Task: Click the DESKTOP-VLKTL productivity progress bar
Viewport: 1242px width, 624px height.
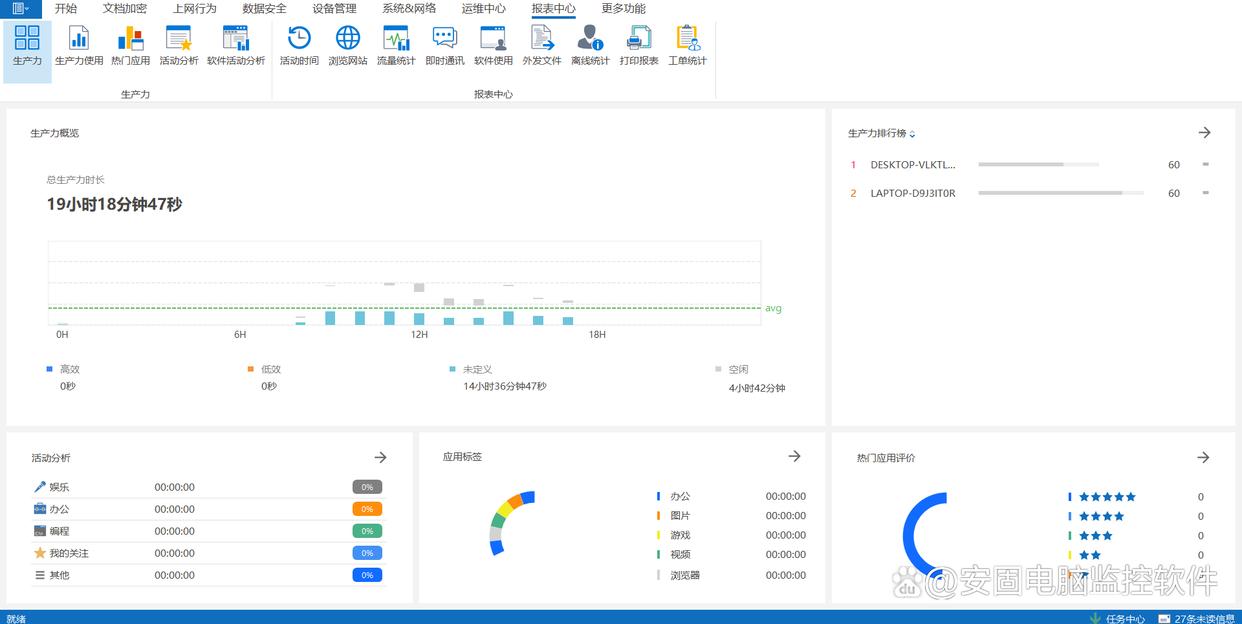Action: 1038,164
